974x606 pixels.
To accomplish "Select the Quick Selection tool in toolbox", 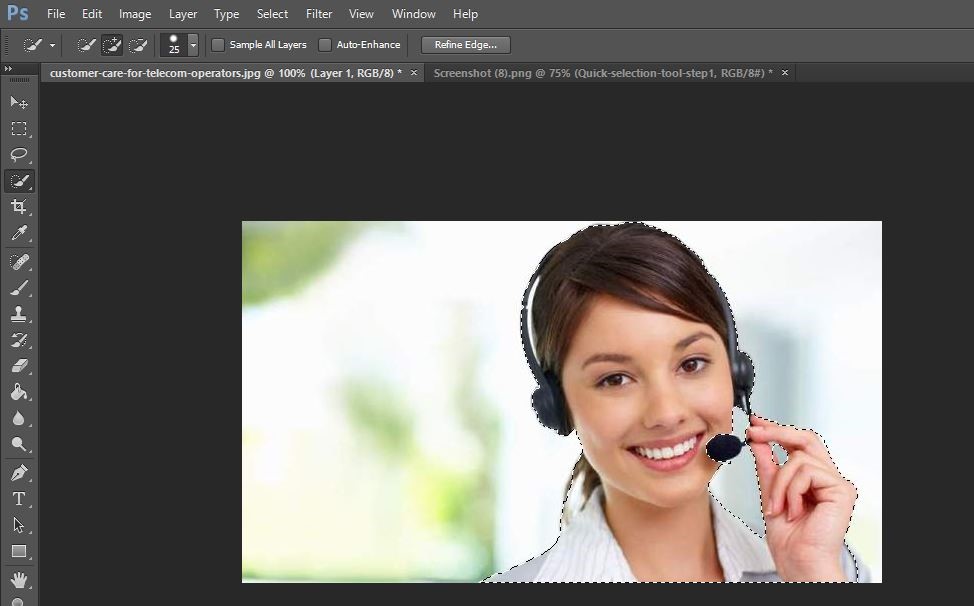I will (19, 181).
